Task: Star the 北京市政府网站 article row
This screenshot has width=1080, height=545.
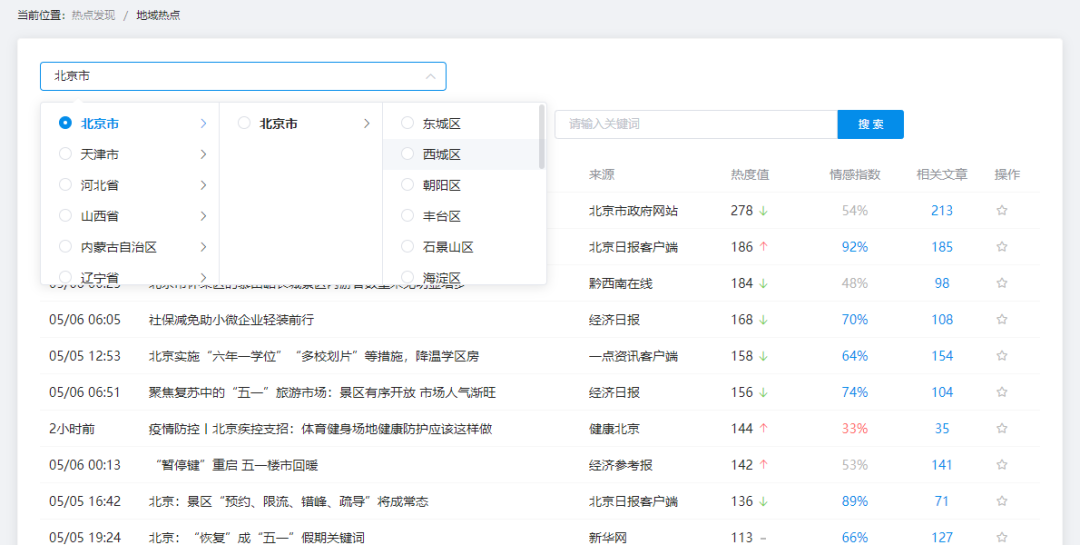Action: click(1002, 210)
